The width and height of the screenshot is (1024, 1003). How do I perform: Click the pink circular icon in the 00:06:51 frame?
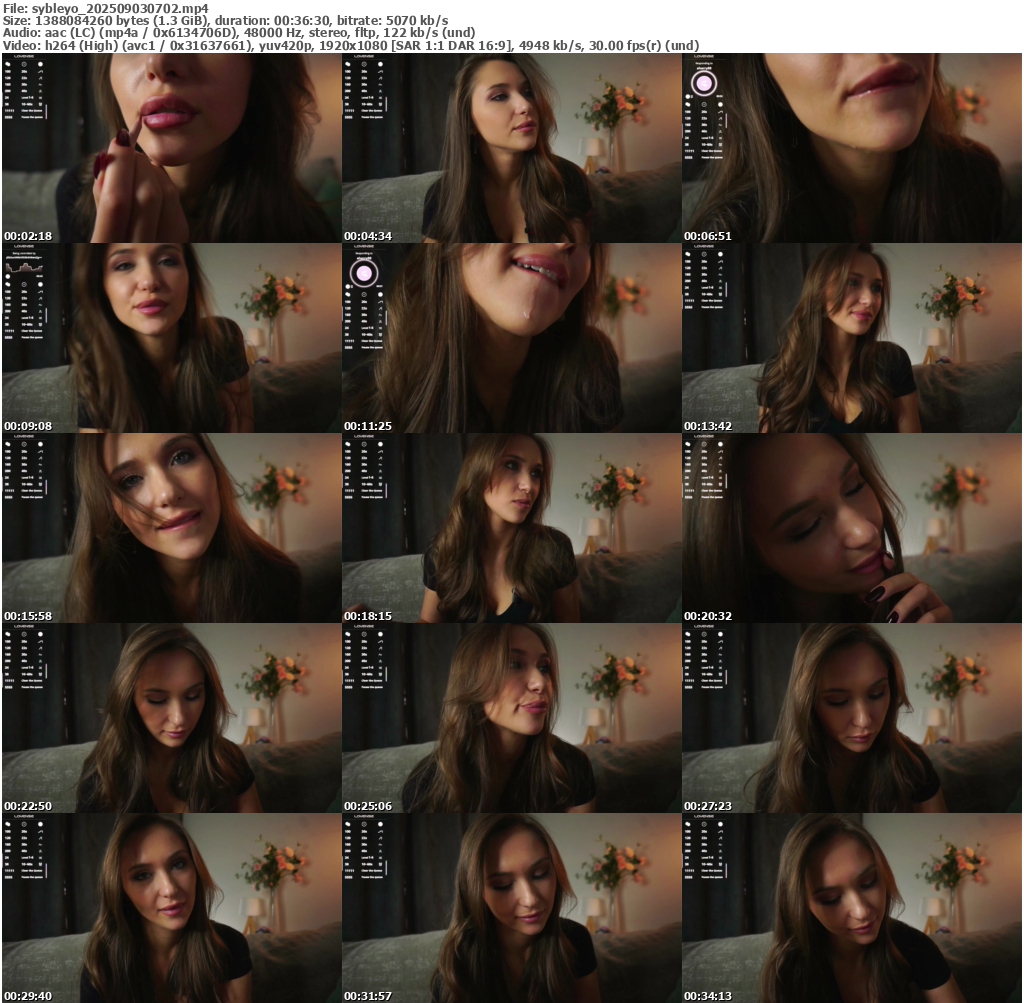tap(703, 83)
